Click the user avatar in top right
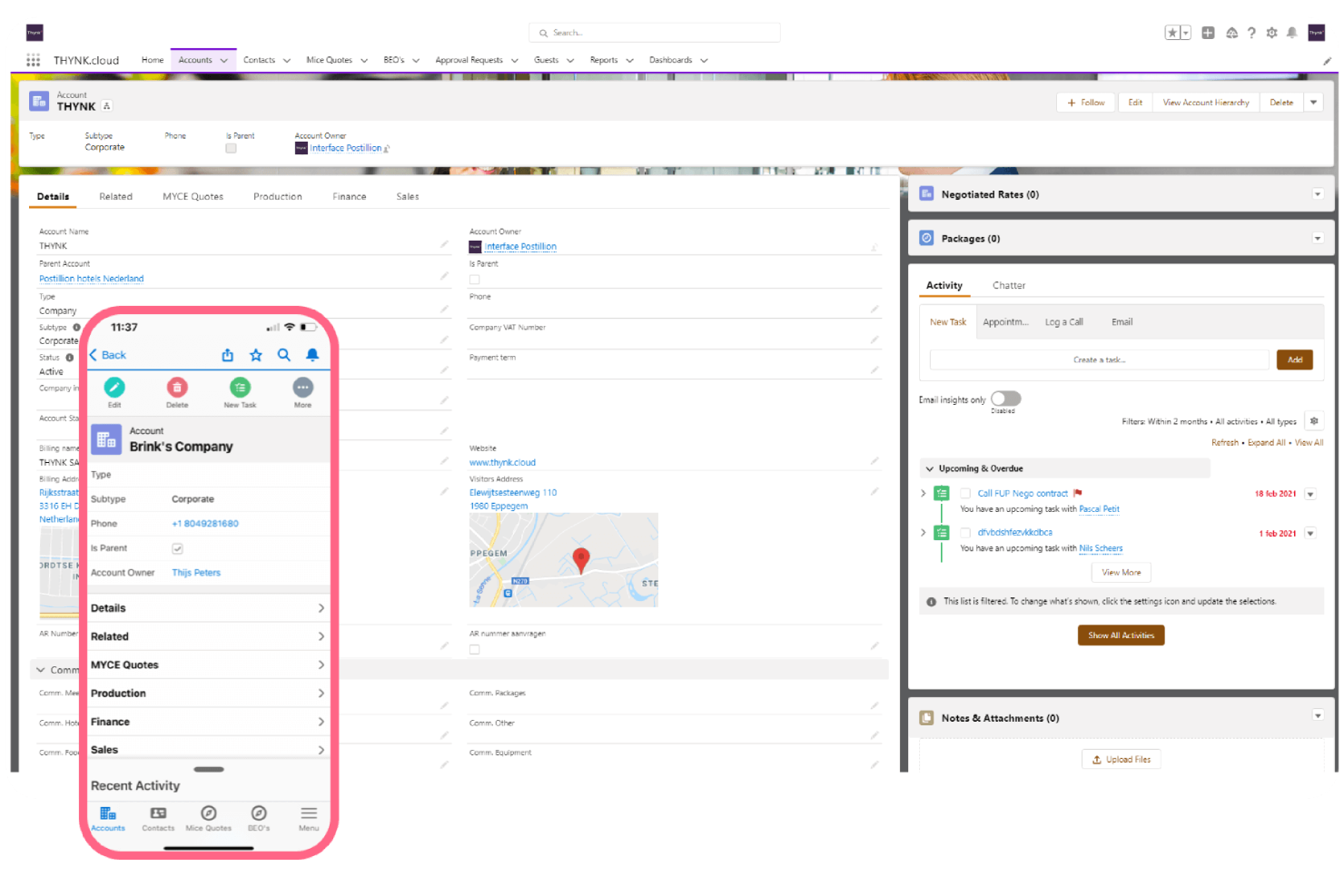Screen dimensions: 1344x896 (x=1316, y=33)
